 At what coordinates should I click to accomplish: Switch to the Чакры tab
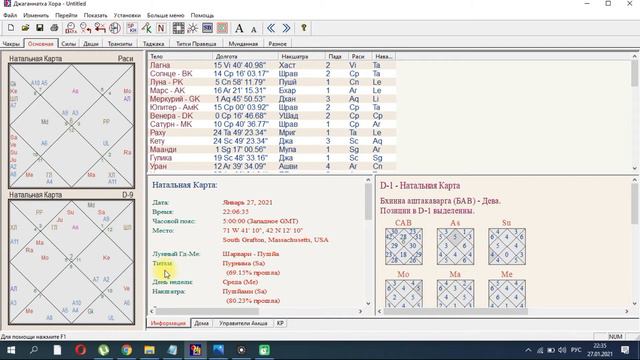(11, 44)
